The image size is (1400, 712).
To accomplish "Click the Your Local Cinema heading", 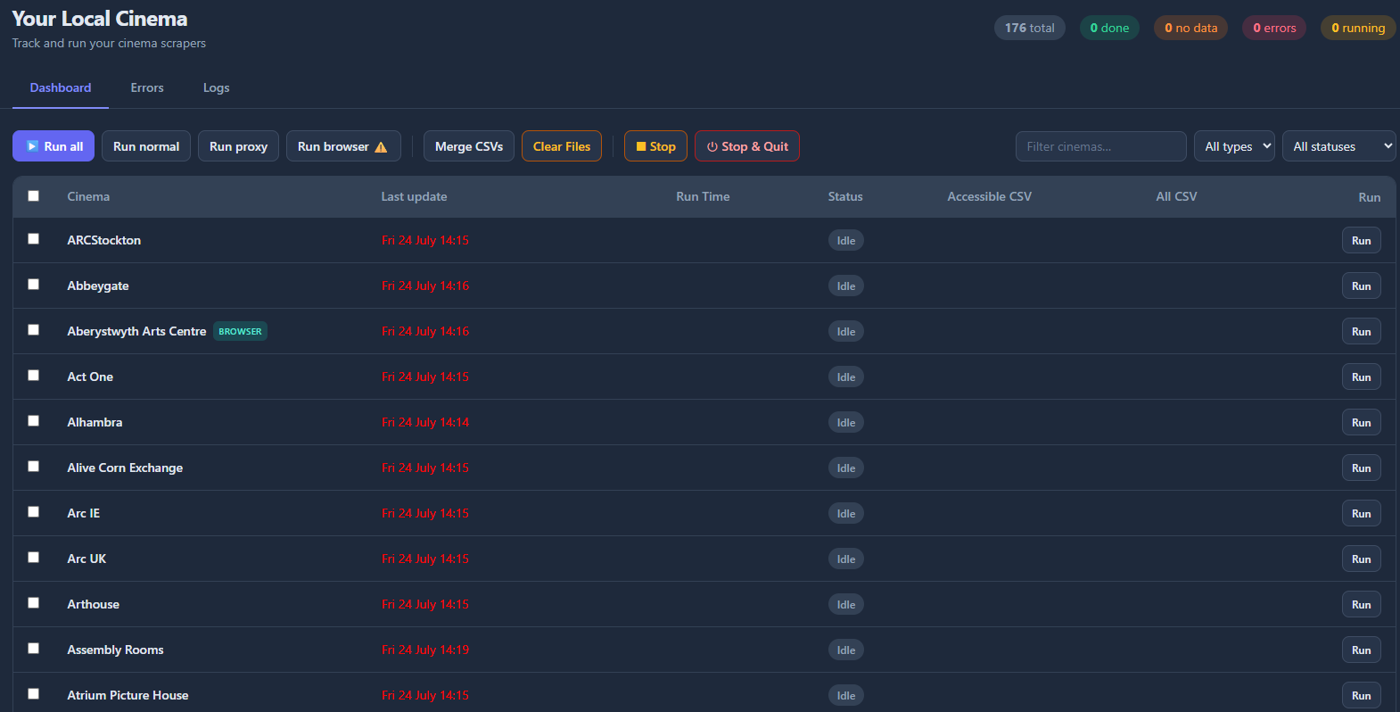I will coord(99,18).
